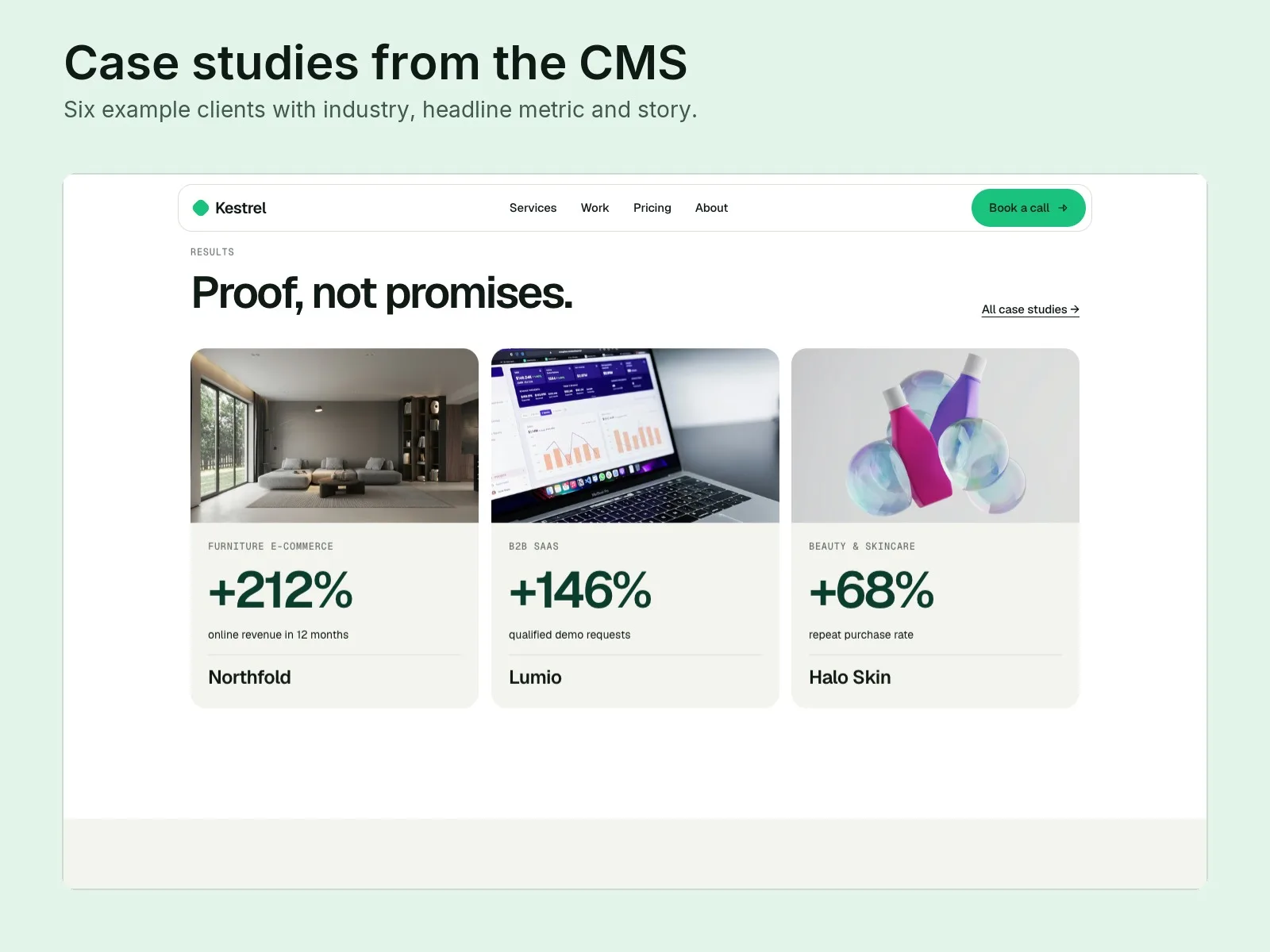The width and height of the screenshot is (1270, 952).
Task: Click the arrow icon in Book a call
Action: [1063, 208]
